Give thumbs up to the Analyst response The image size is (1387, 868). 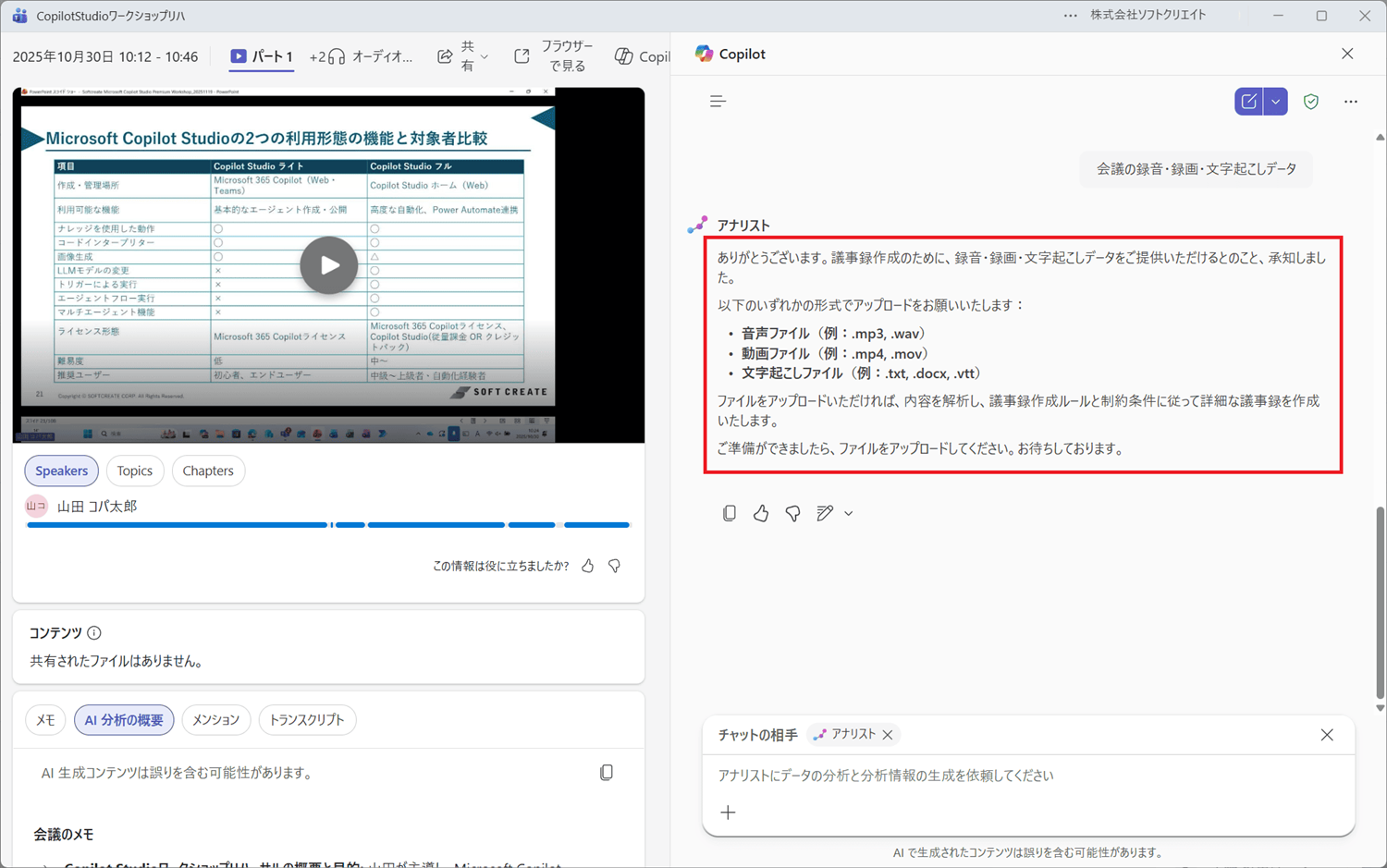pyautogui.click(x=761, y=513)
